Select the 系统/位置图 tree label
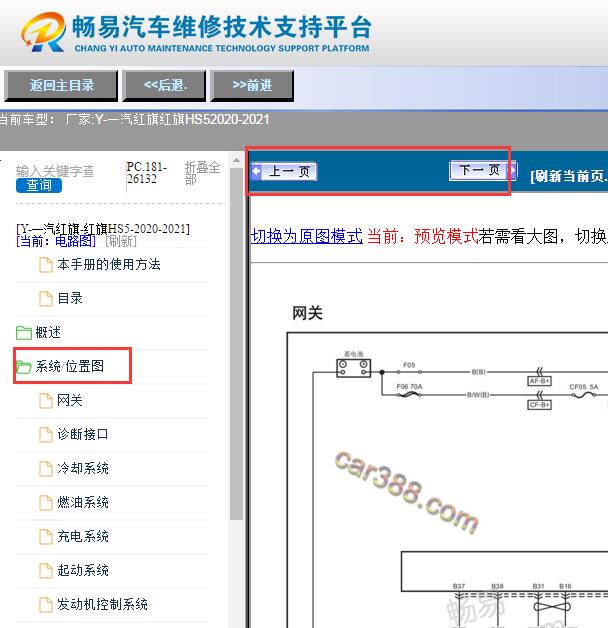Viewport: 608px width, 628px height. point(70,366)
